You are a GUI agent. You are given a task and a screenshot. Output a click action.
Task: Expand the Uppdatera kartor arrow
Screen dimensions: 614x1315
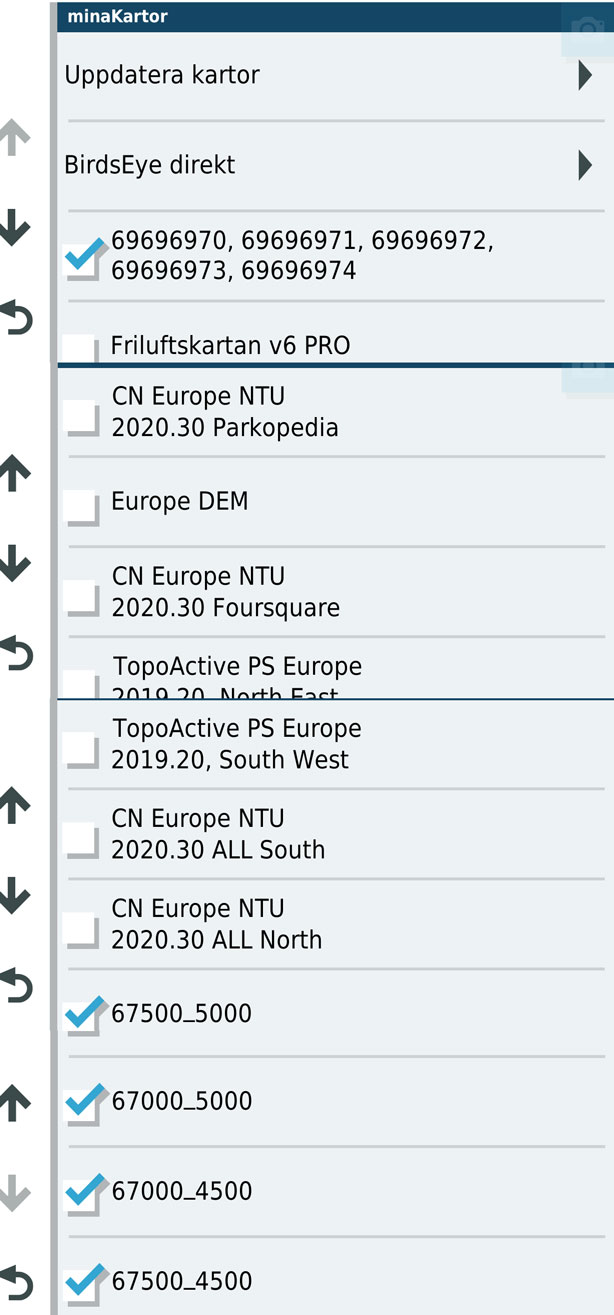(x=585, y=75)
